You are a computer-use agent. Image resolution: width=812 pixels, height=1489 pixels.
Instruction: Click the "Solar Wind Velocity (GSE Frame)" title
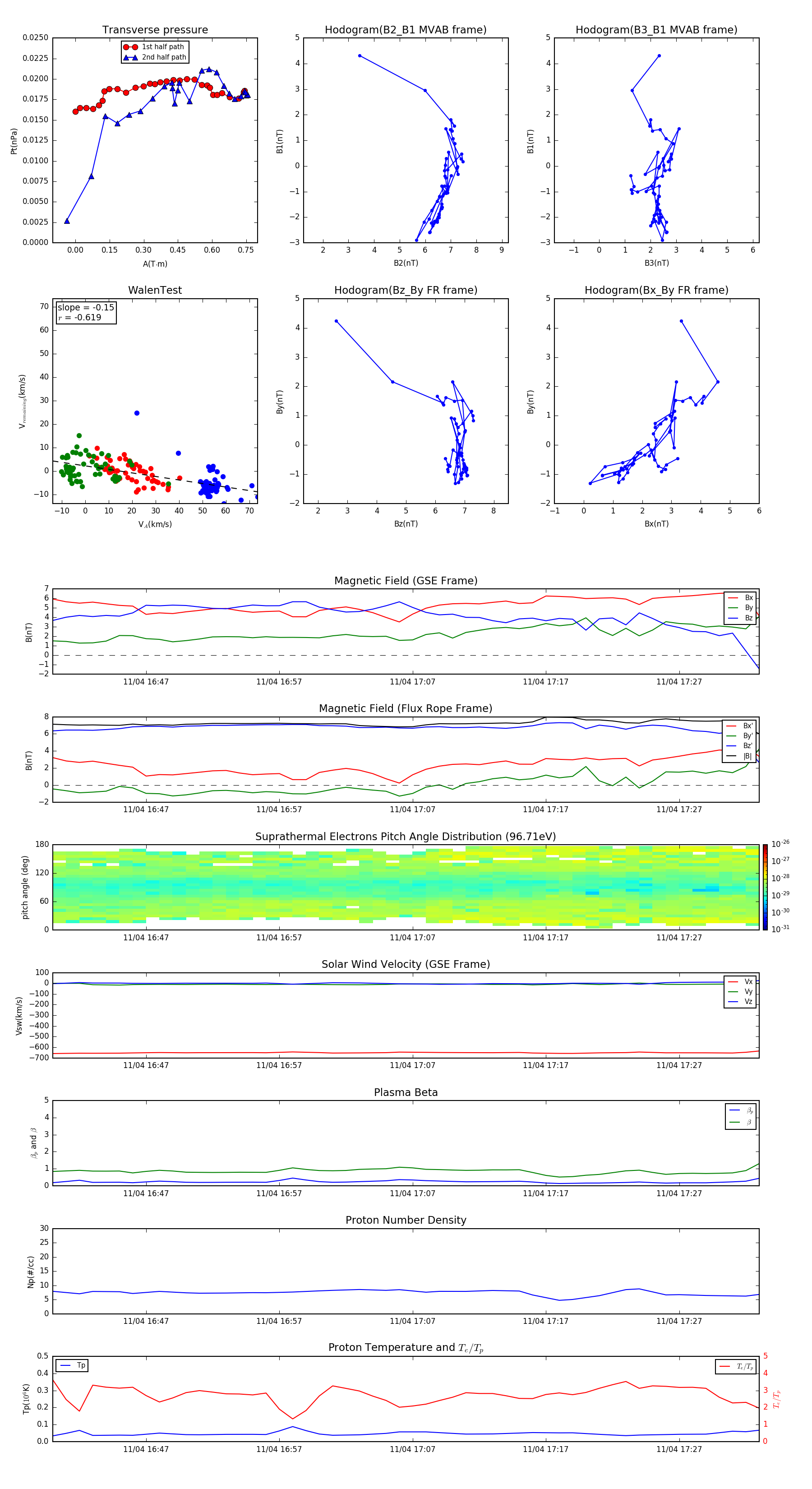tap(406, 965)
